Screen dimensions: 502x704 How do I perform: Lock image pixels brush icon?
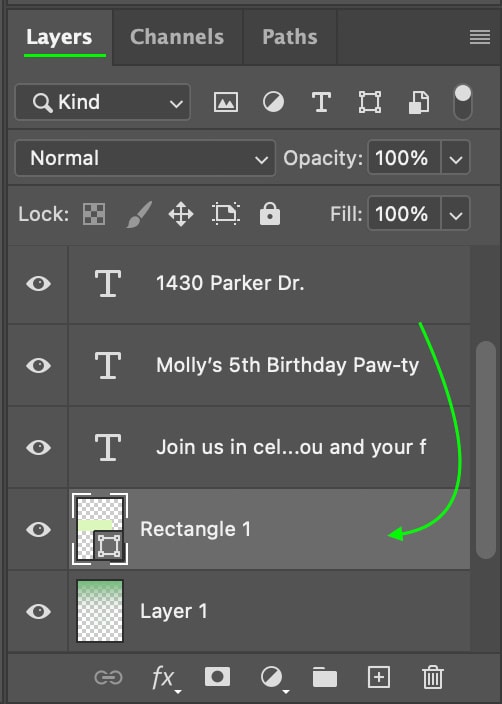pos(139,214)
